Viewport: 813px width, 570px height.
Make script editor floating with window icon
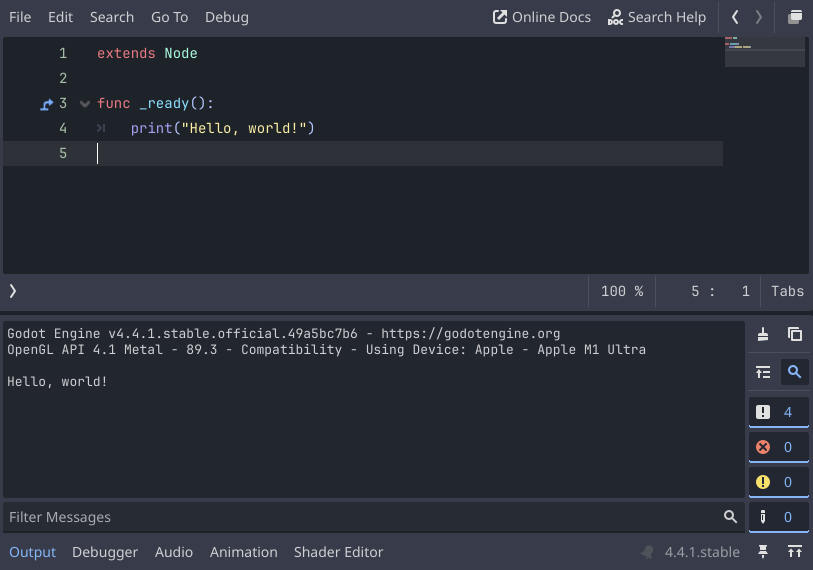(795, 17)
